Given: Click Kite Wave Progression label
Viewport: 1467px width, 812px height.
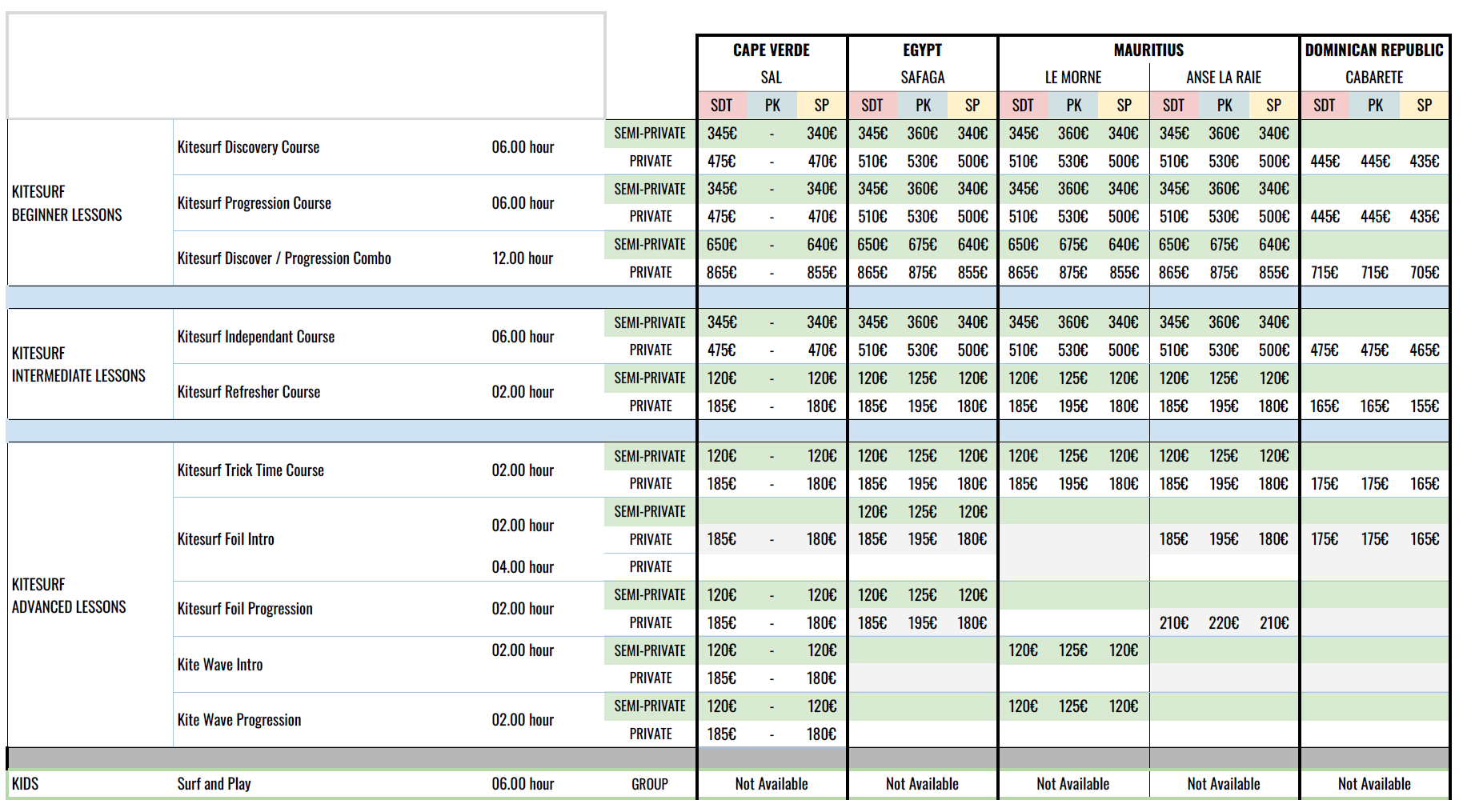Looking at the screenshot, I should (239, 720).
